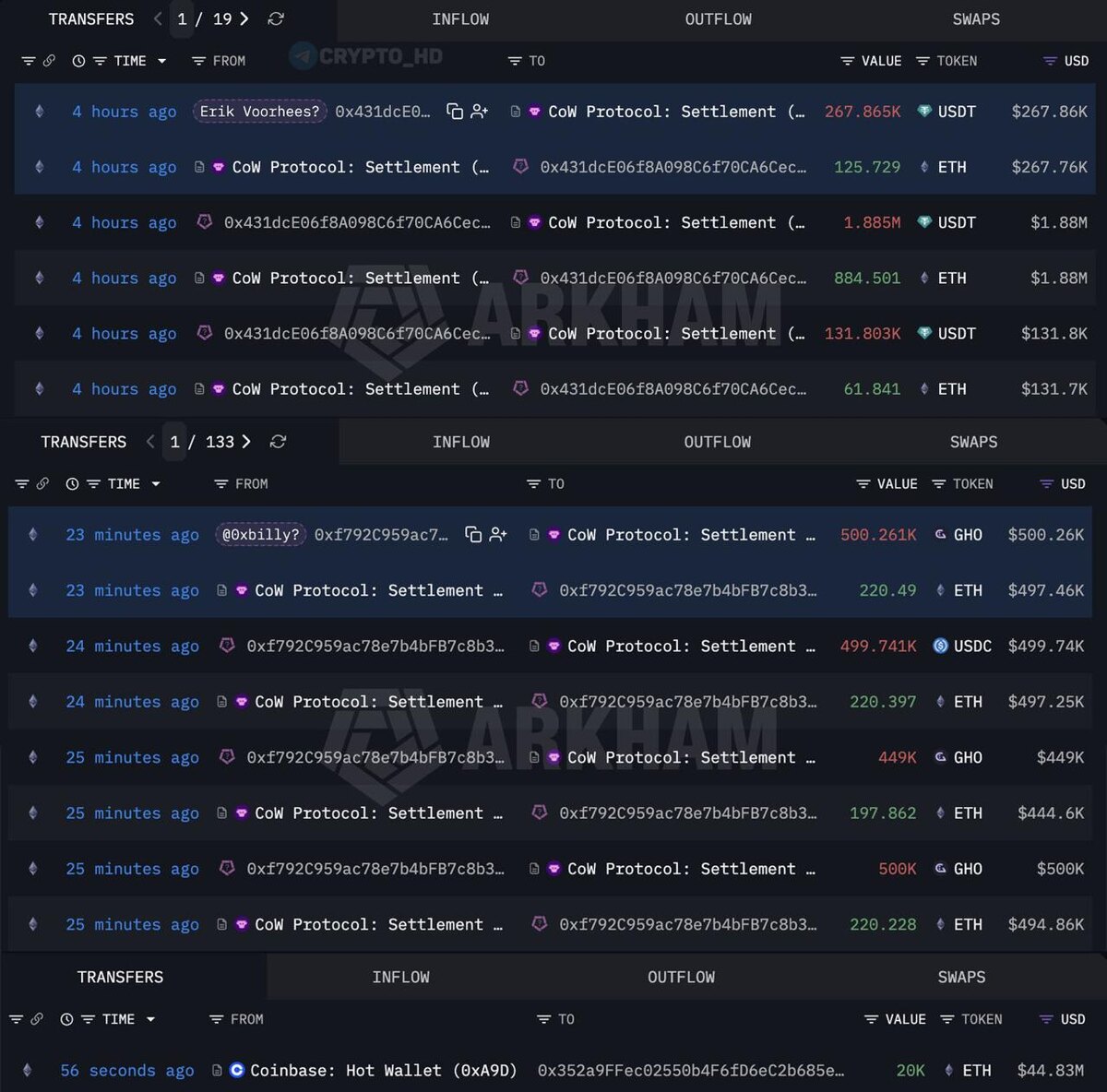Screen dimensions: 1107x1092
Task: Click USDT token icon in 1.885M row
Action: [924, 222]
